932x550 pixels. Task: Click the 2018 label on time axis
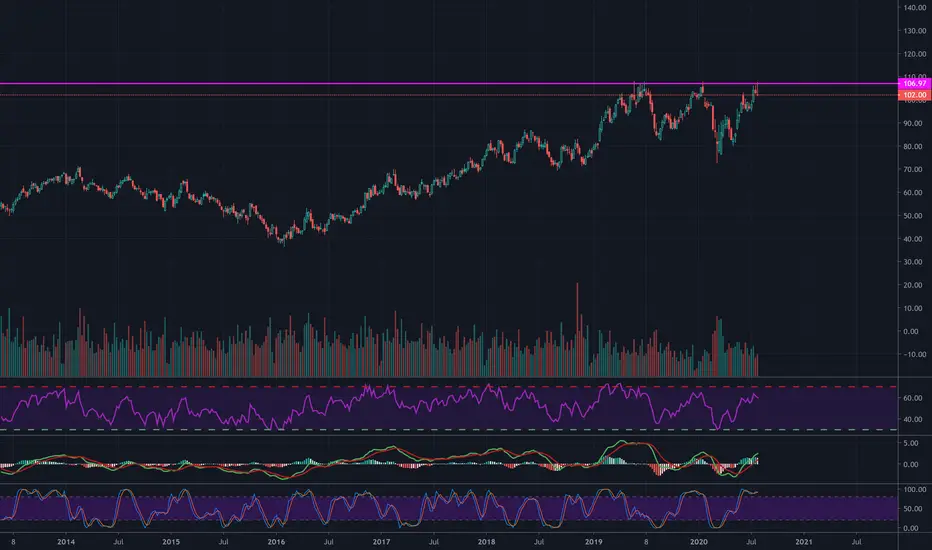[x=486, y=542]
